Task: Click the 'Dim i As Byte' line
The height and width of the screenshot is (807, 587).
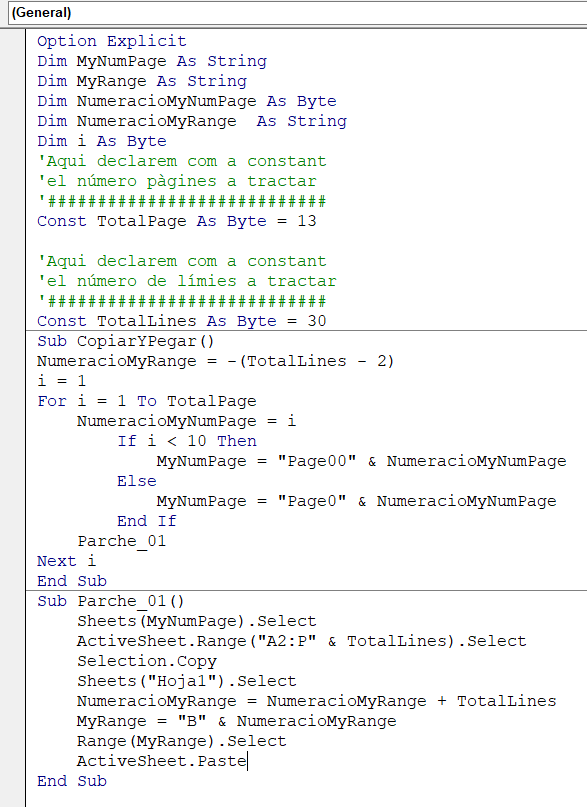Action: click(102, 142)
